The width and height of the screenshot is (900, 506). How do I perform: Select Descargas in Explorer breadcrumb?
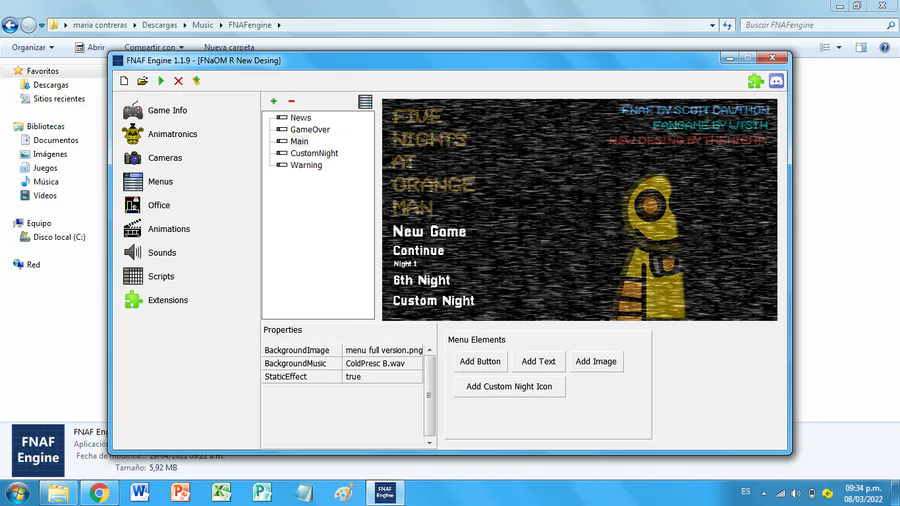click(x=160, y=25)
